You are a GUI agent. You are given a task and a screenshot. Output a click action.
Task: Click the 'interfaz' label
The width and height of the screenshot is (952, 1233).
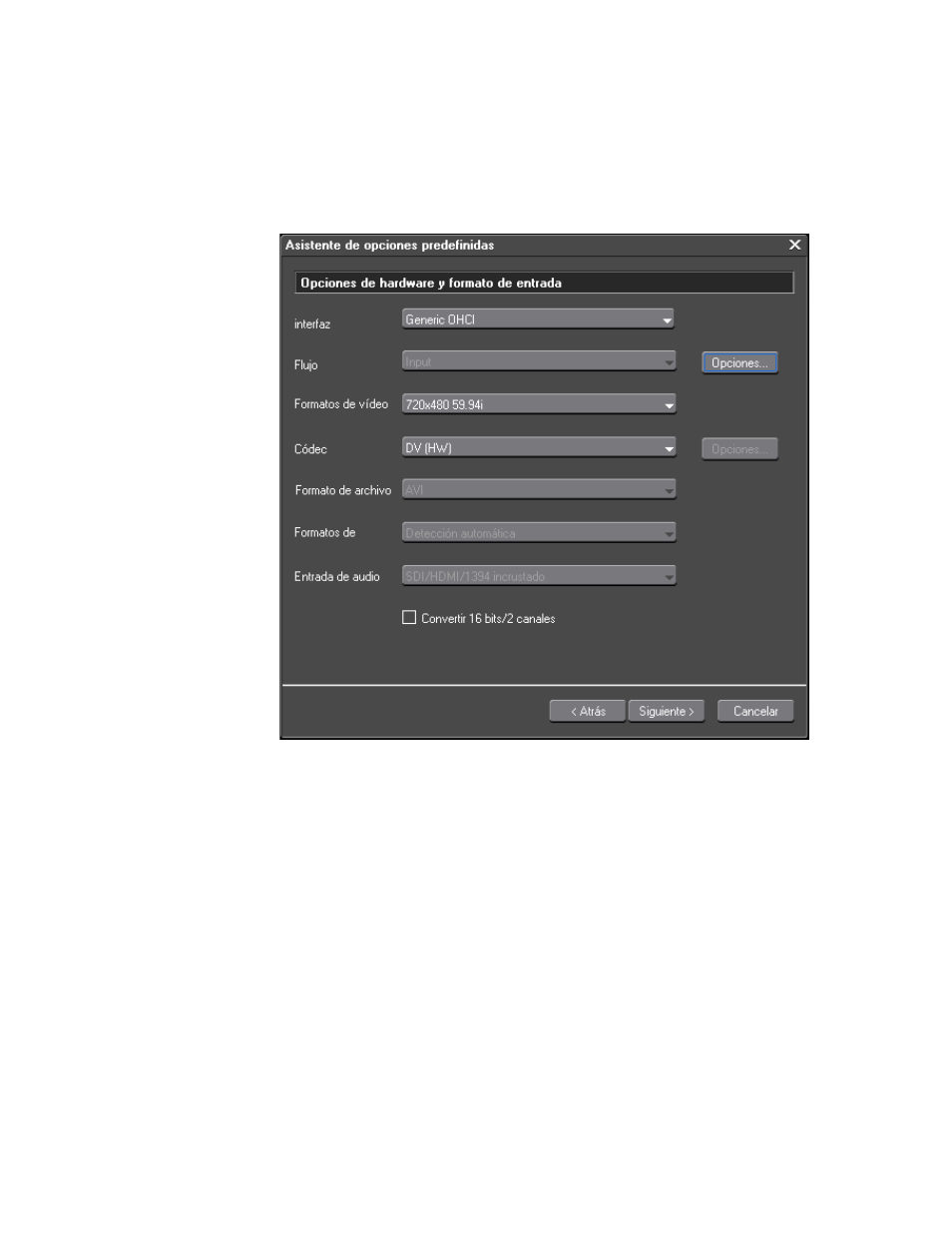pos(312,324)
